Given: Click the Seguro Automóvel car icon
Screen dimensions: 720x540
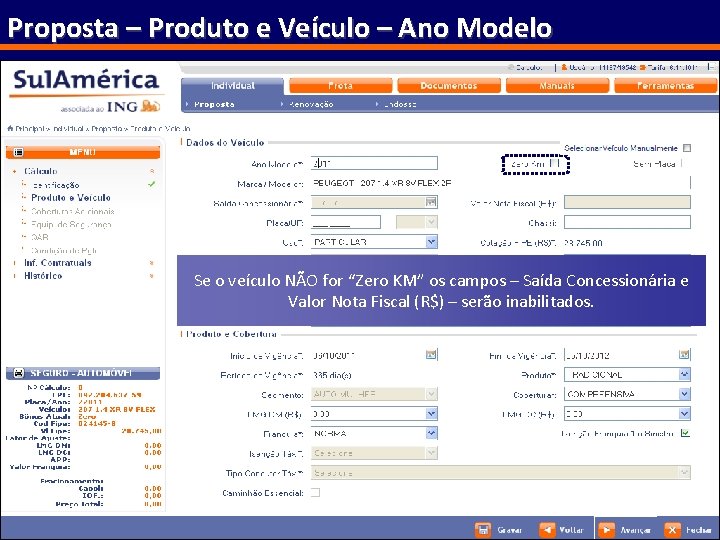Looking at the screenshot, I should pos(18,373).
